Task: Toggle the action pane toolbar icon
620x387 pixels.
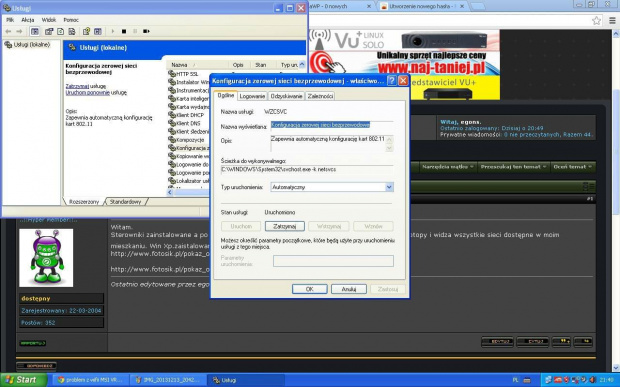Action: (x=98, y=31)
